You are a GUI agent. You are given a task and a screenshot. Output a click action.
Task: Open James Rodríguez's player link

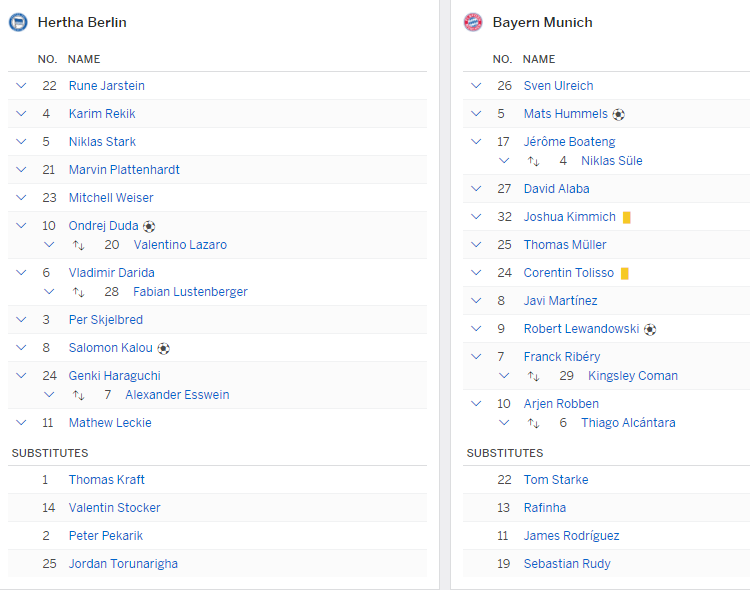tap(571, 536)
